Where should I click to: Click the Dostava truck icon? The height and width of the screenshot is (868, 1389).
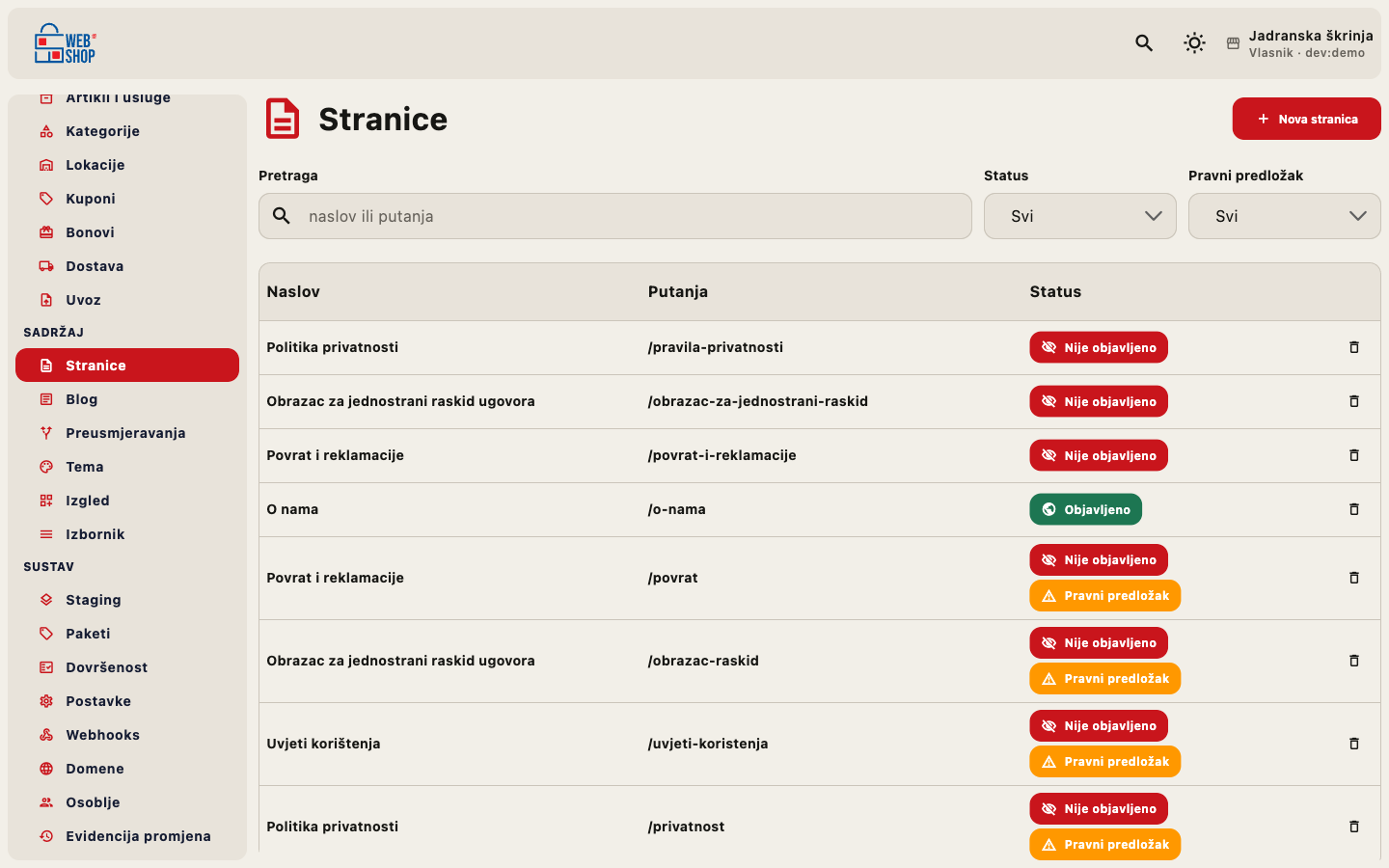pyautogui.click(x=46, y=266)
